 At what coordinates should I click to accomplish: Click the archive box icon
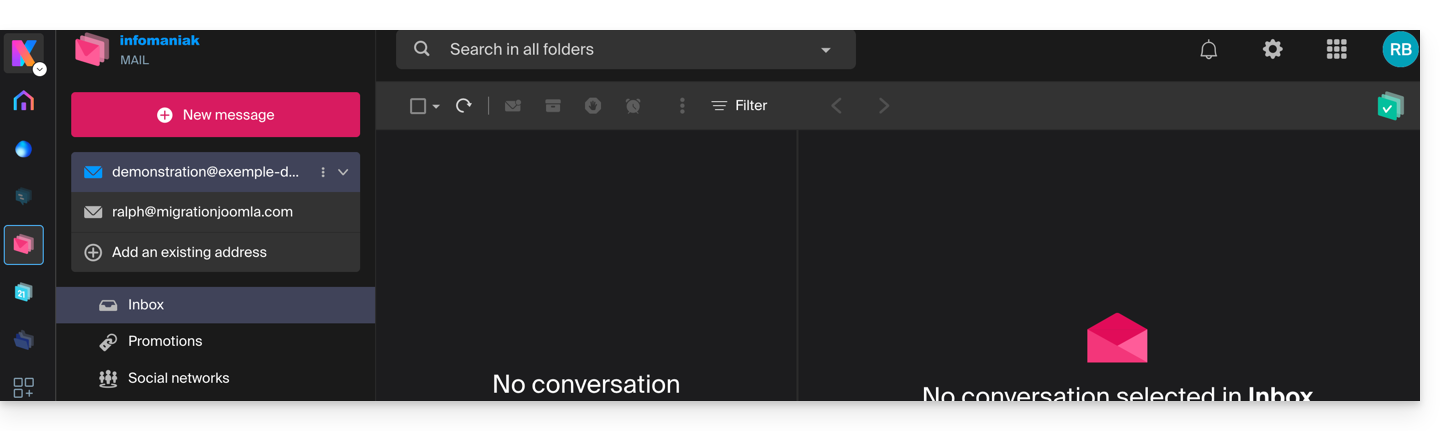(x=553, y=106)
